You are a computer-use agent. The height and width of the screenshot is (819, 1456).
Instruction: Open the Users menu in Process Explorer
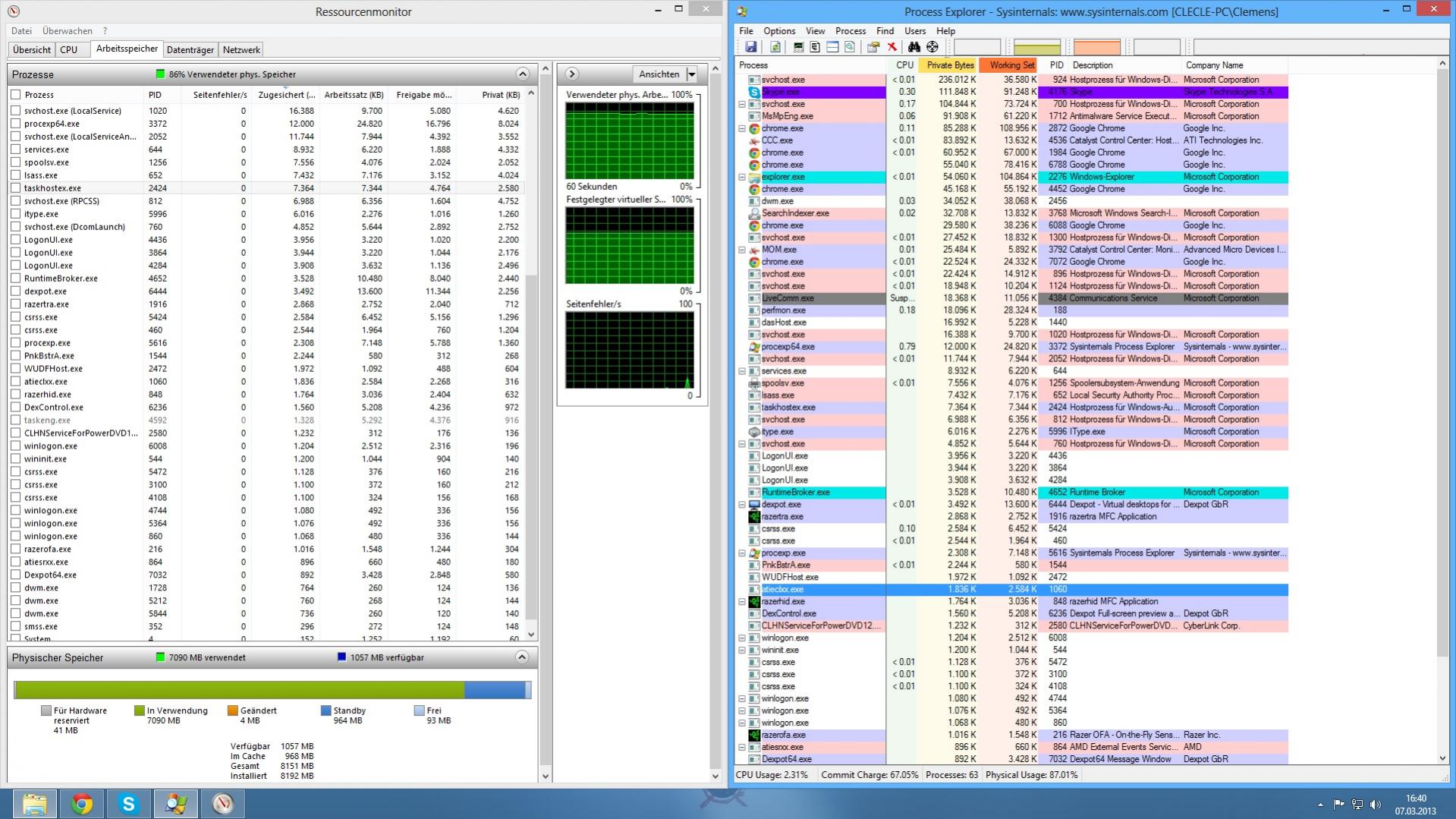pos(914,31)
